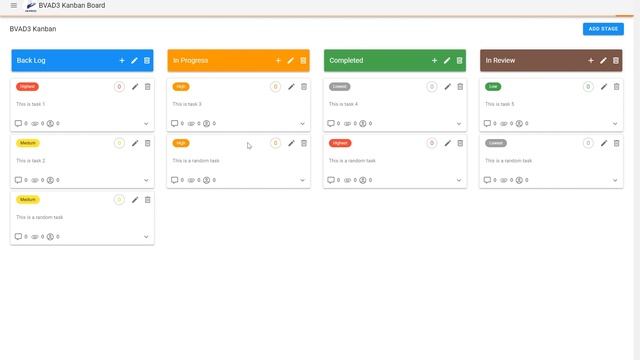The width and height of the screenshot is (640, 360).
Task: Click the 'In Review' stage title
Action: point(500,60)
